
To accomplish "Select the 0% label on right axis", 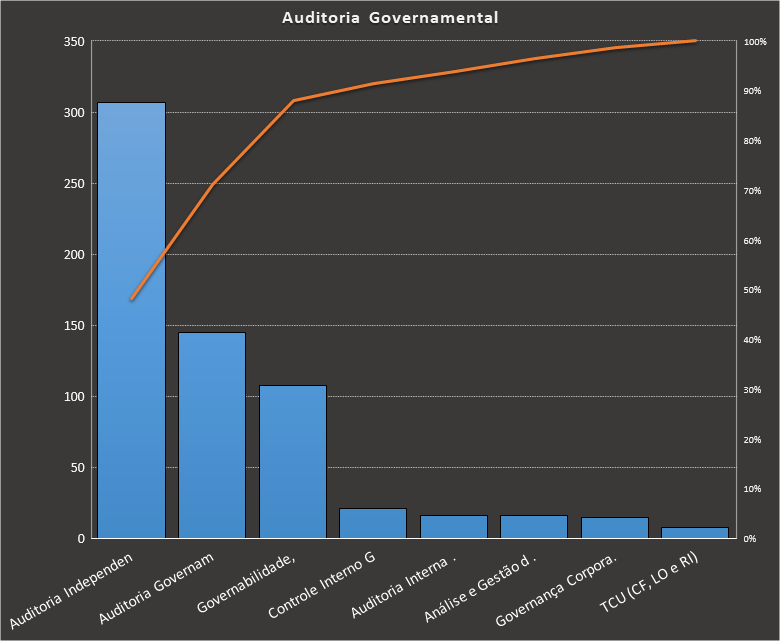I will 752,539.
